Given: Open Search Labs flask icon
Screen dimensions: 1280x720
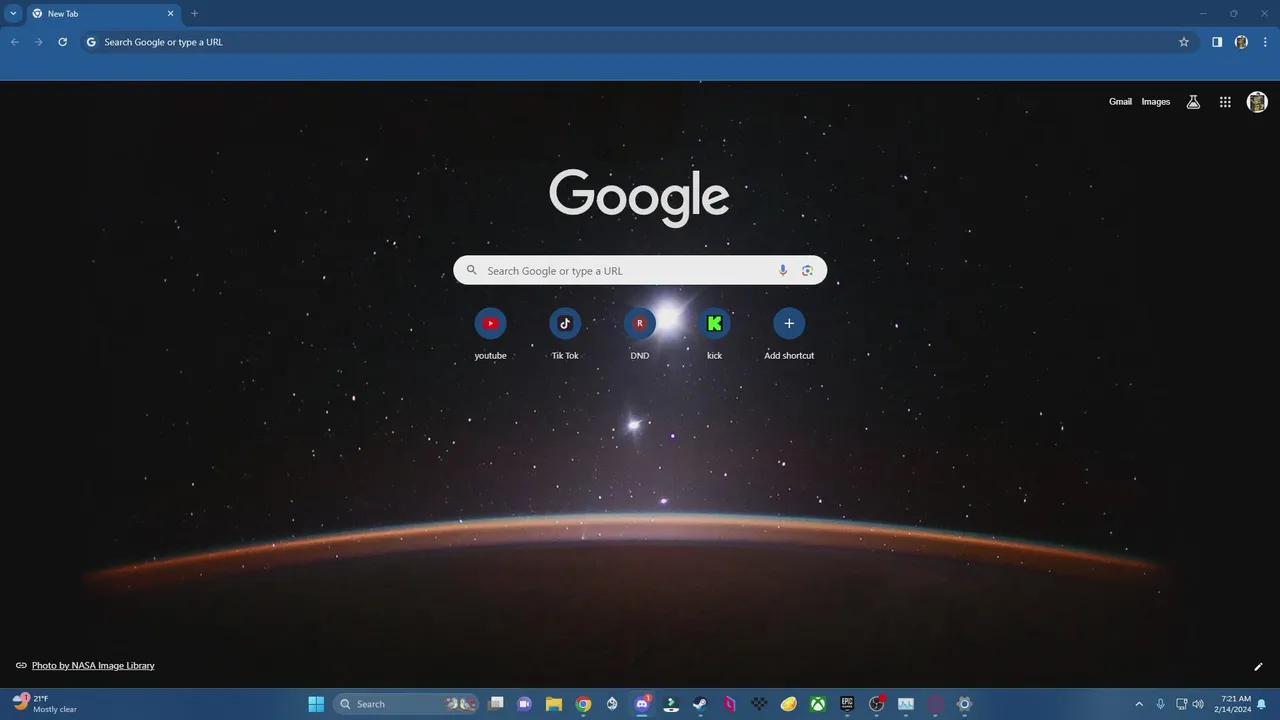Looking at the screenshot, I should (x=1193, y=102).
